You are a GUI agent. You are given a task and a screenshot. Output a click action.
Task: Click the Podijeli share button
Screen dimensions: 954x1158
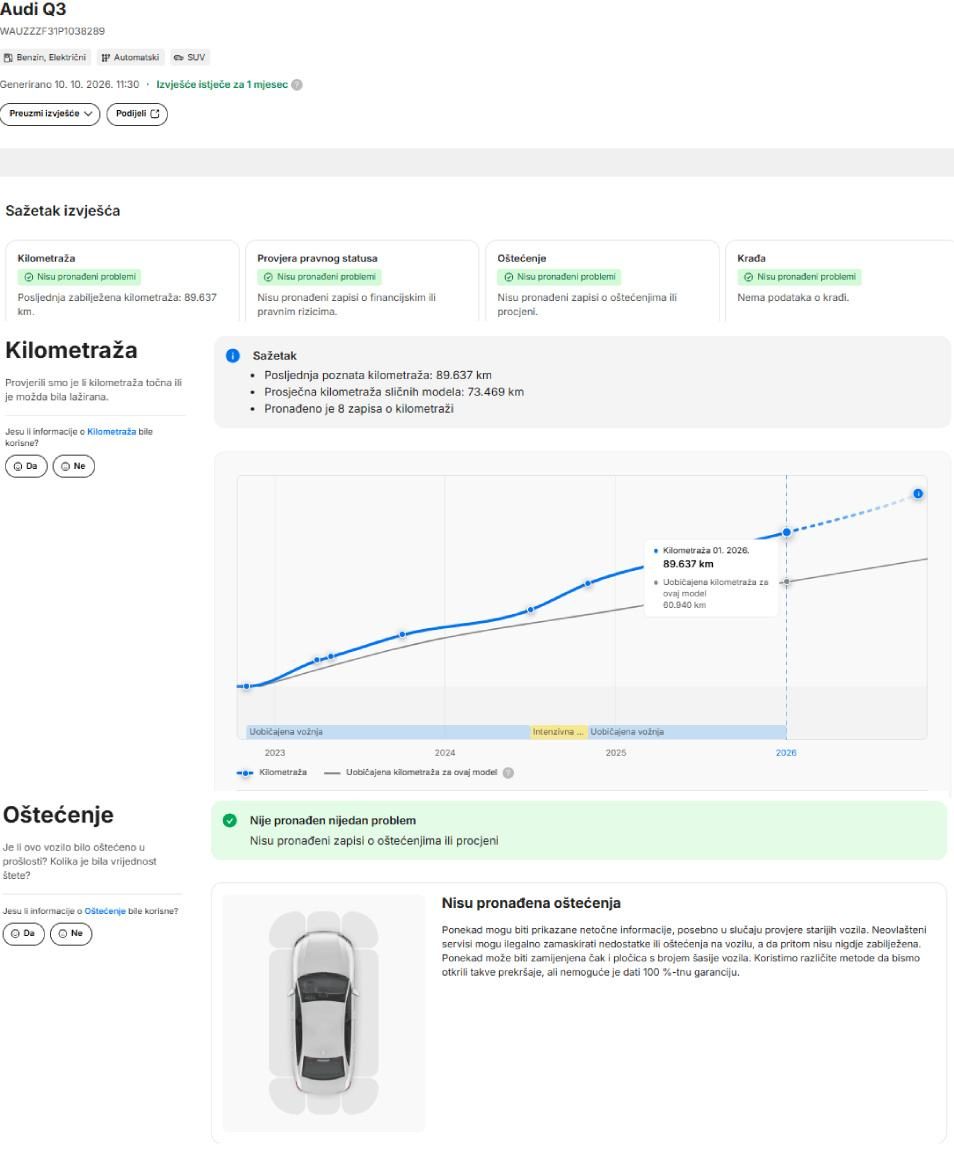(137, 114)
